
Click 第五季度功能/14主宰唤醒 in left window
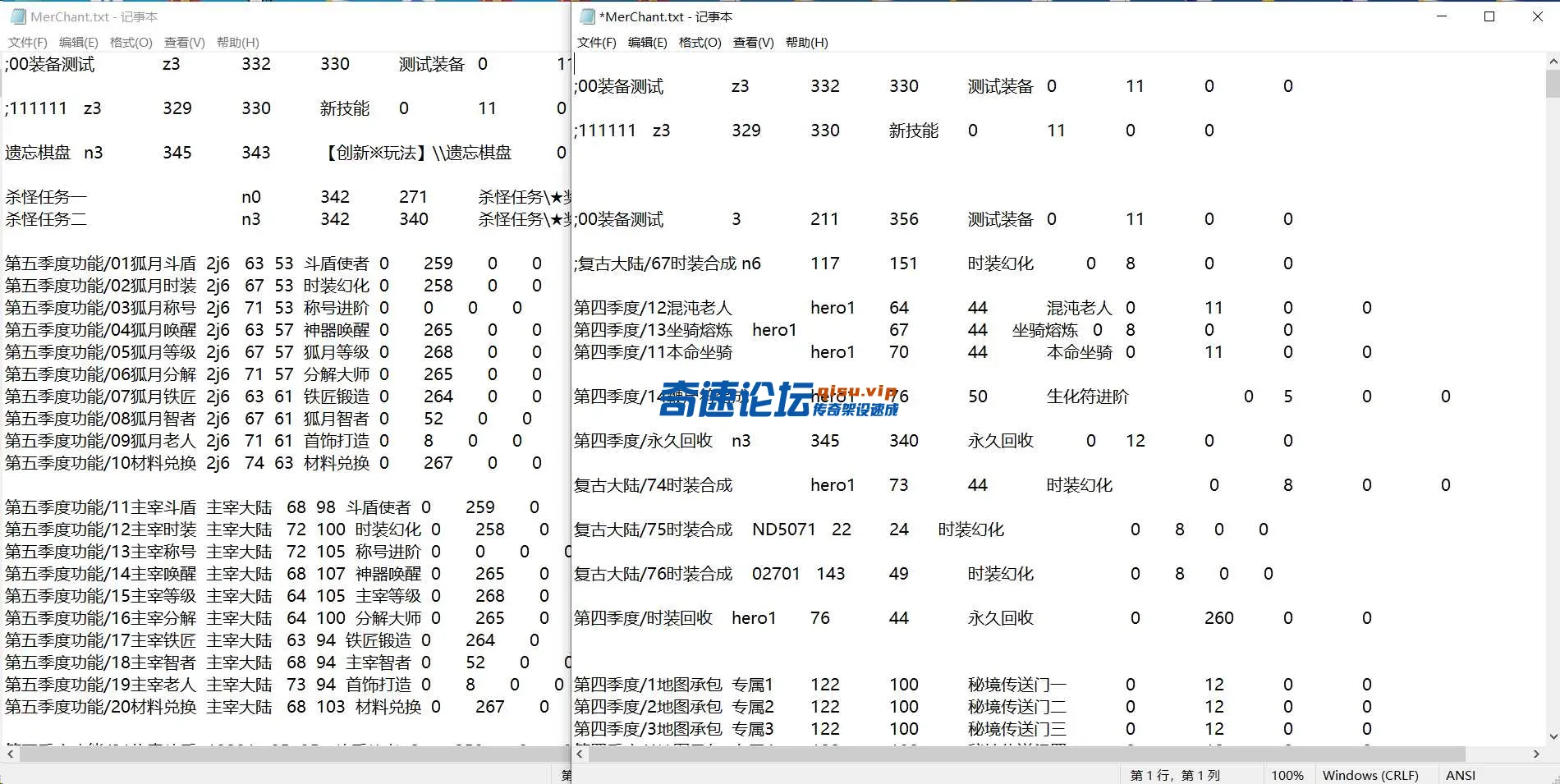click(x=101, y=574)
